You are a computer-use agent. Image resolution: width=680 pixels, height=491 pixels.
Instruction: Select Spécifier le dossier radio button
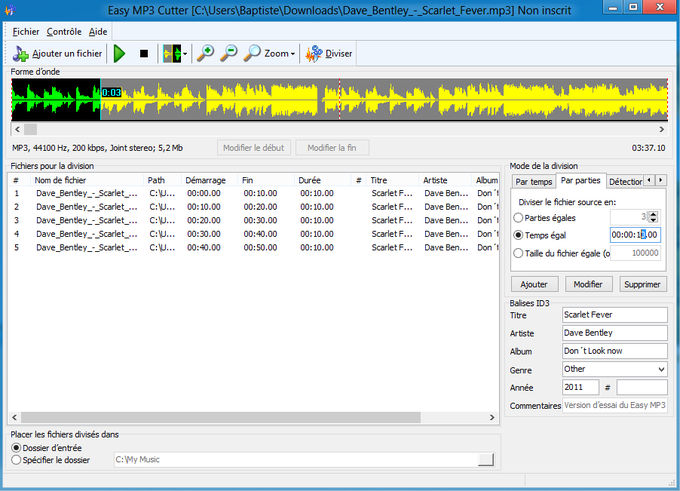pyautogui.click(x=16, y=460)
